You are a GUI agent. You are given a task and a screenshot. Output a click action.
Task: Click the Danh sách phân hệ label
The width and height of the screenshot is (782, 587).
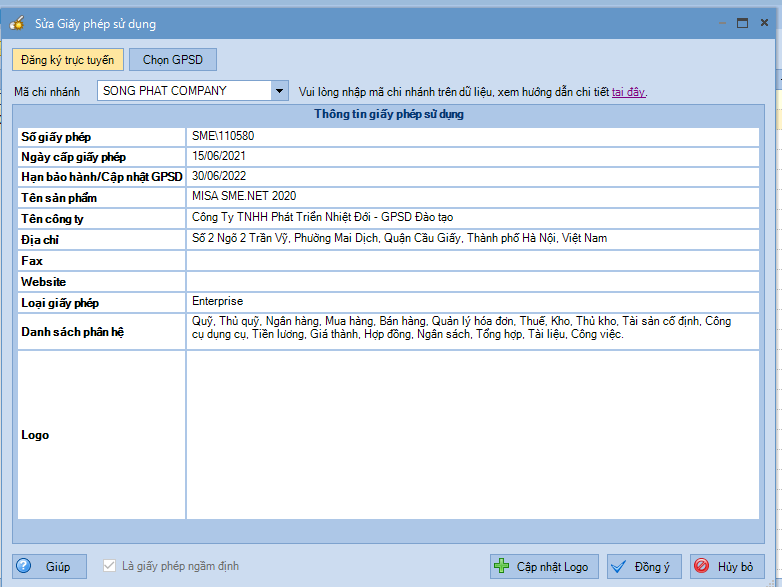pyautogui.click(x=72, y=332)
